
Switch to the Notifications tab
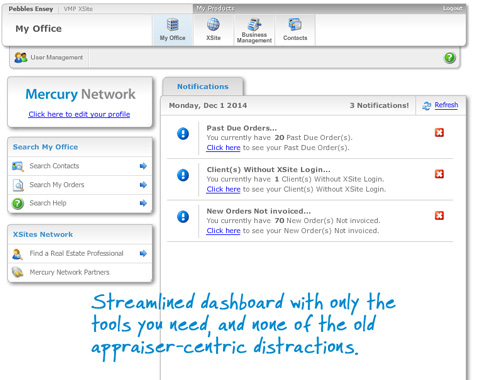point(203,87)
